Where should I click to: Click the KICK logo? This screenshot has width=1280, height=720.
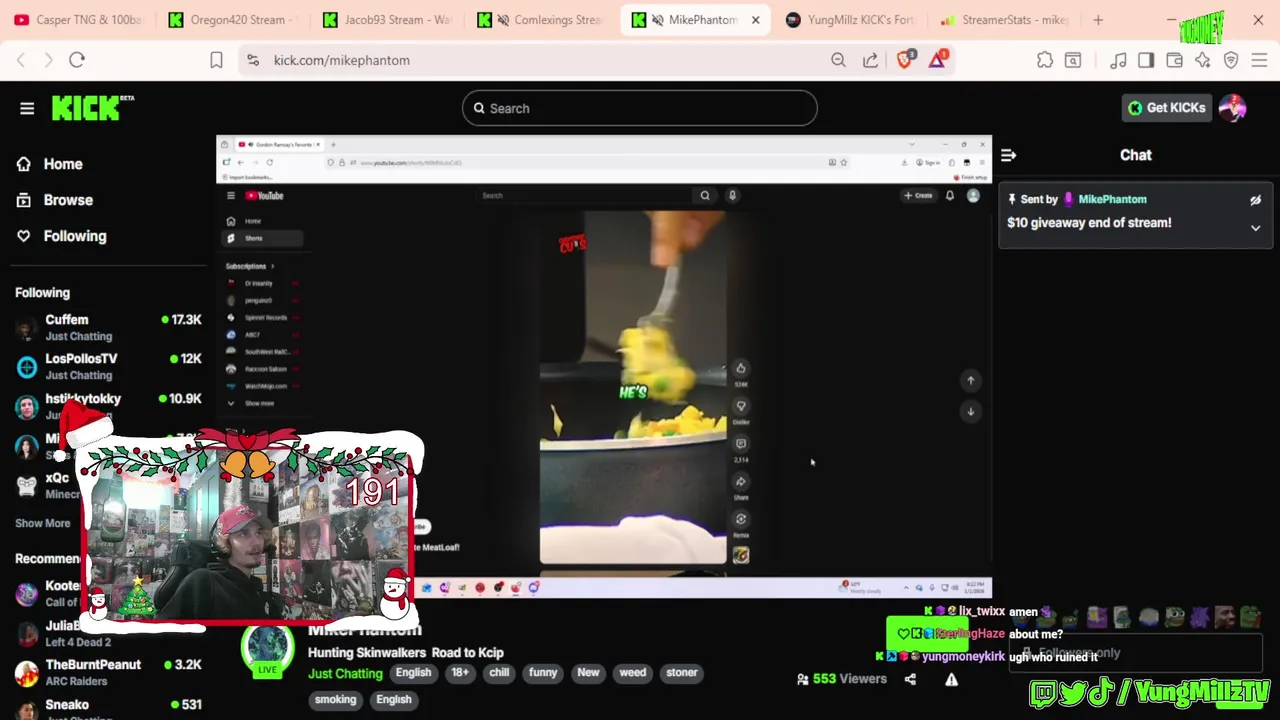click(93, 107)
